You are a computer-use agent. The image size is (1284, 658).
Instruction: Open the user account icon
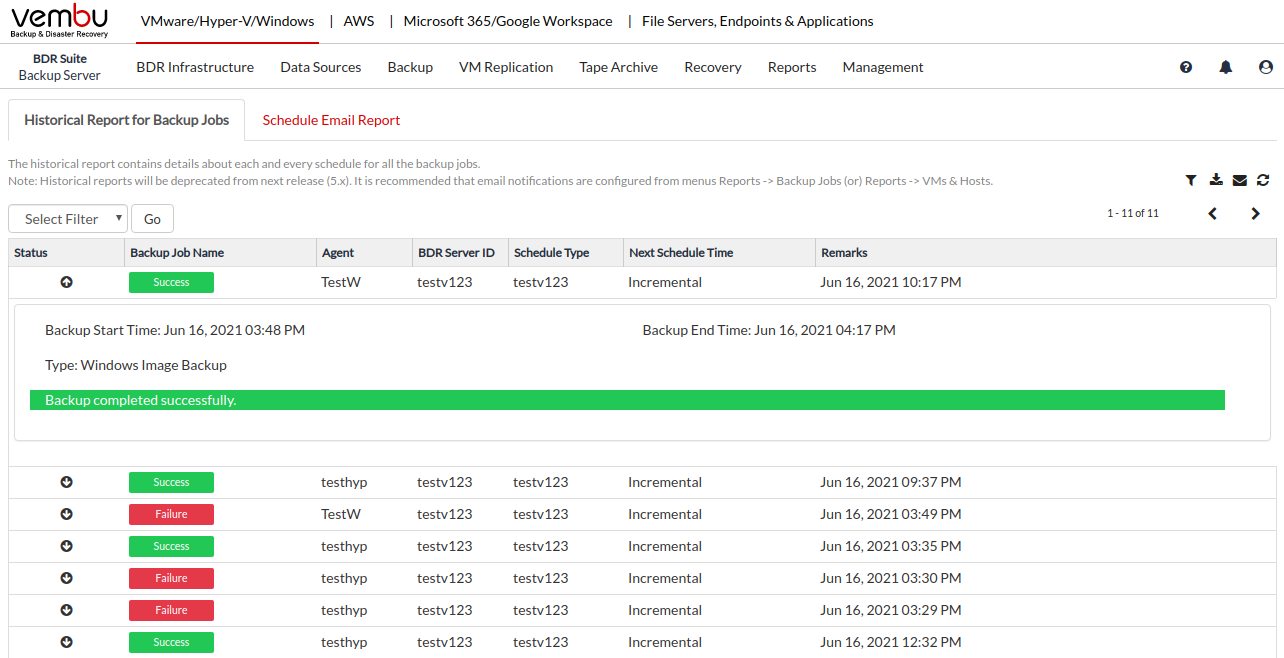(1265, 67)
